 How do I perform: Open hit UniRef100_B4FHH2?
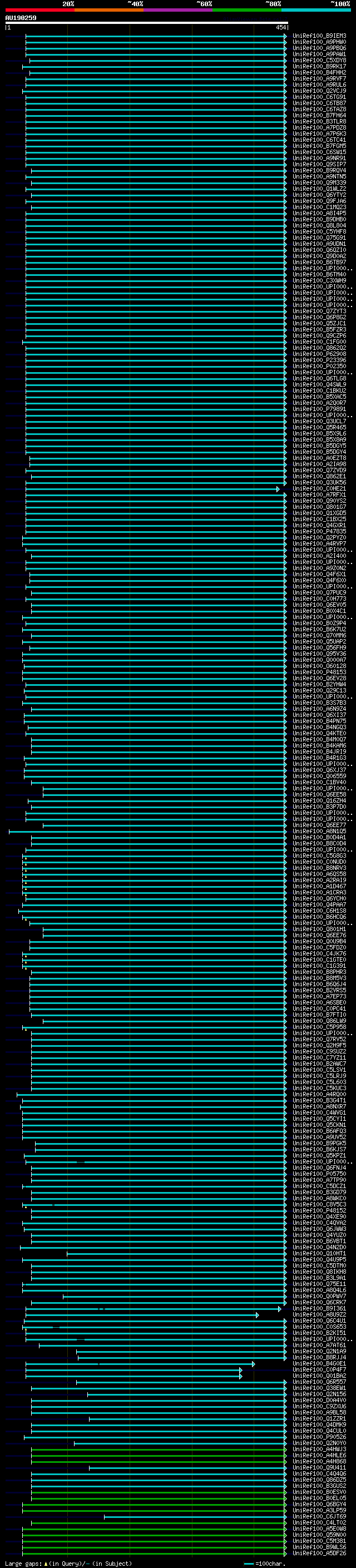coord(319,72)
